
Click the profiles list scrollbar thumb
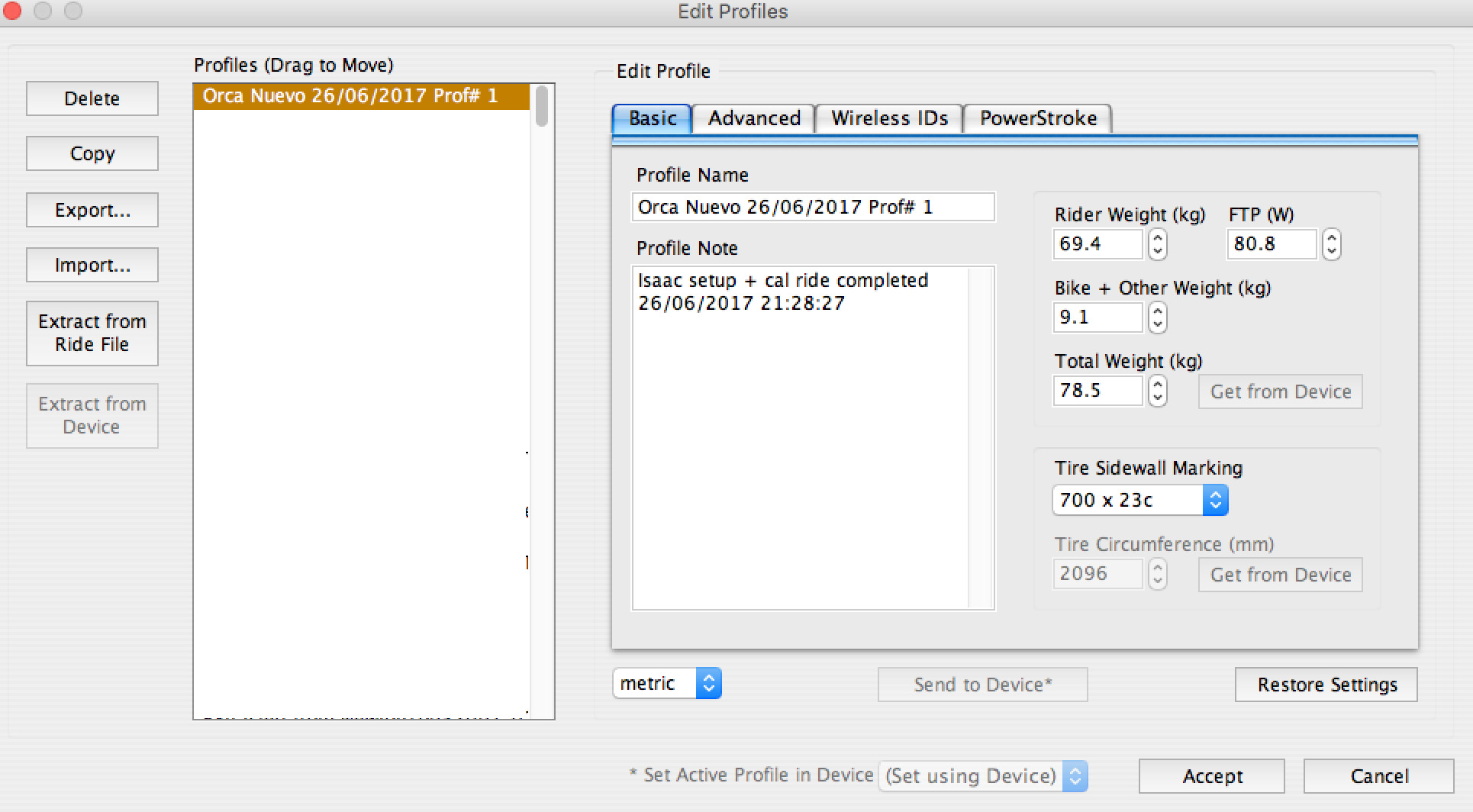(542, 107)
